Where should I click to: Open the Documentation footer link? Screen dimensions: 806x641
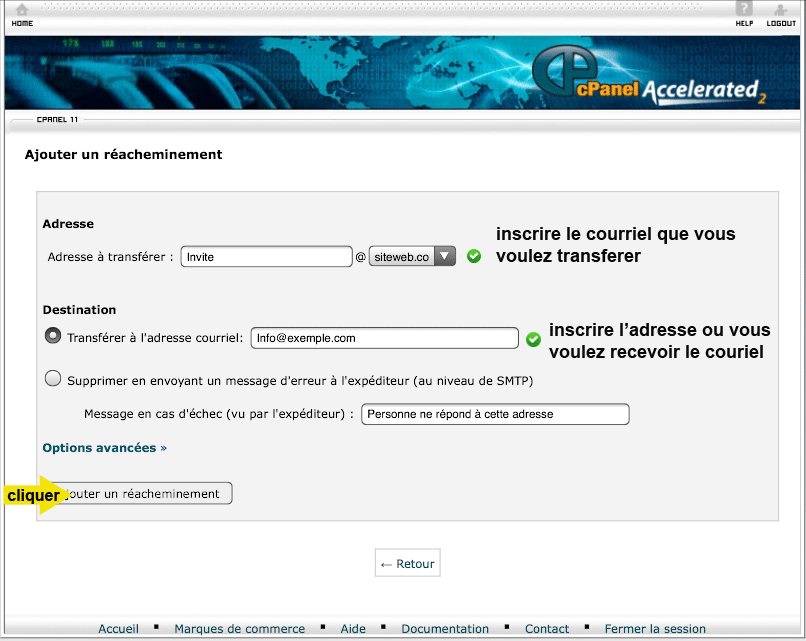(445, 629)
